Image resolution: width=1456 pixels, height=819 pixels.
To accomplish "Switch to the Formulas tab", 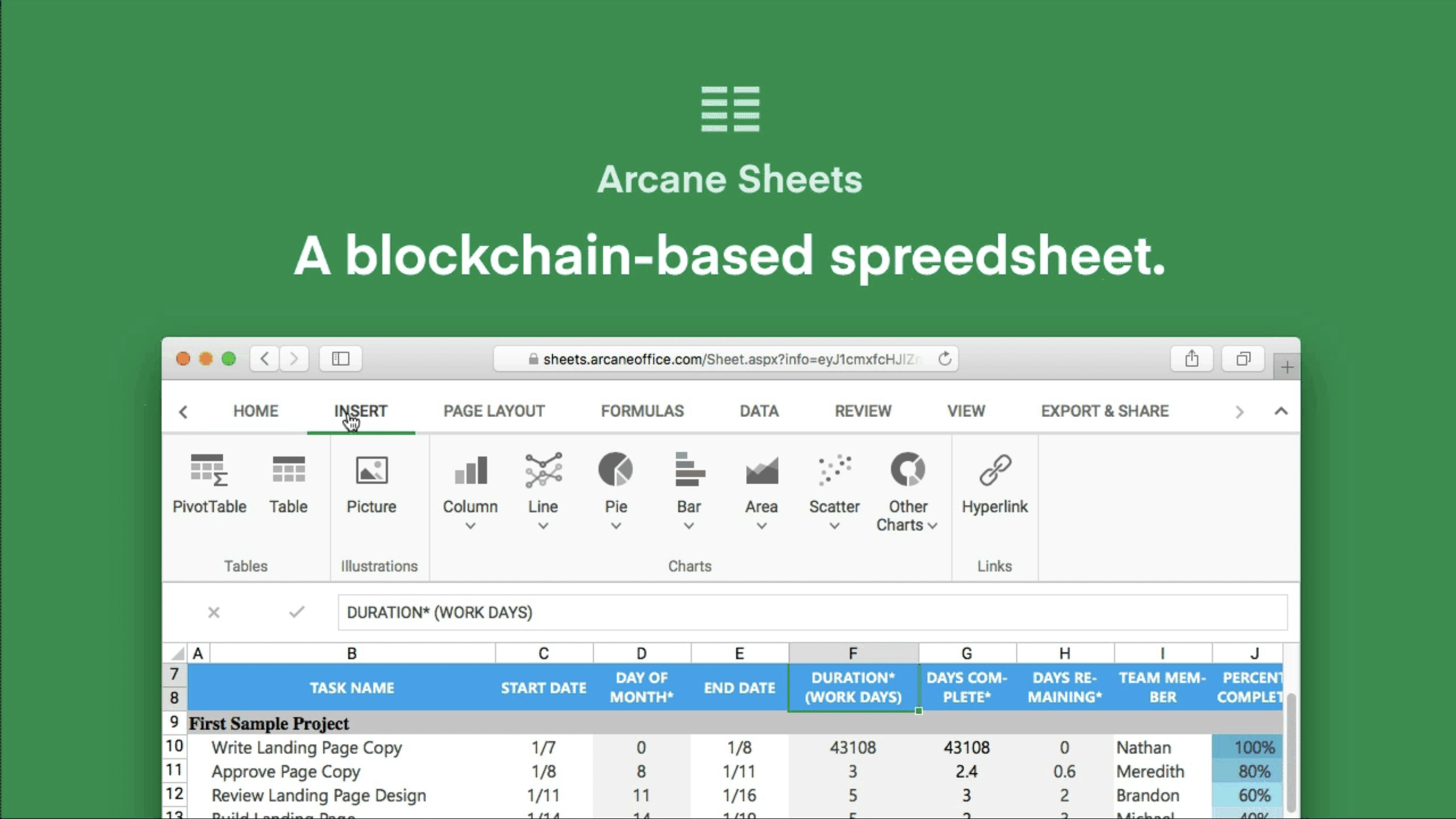I will [x=642, y=411].
